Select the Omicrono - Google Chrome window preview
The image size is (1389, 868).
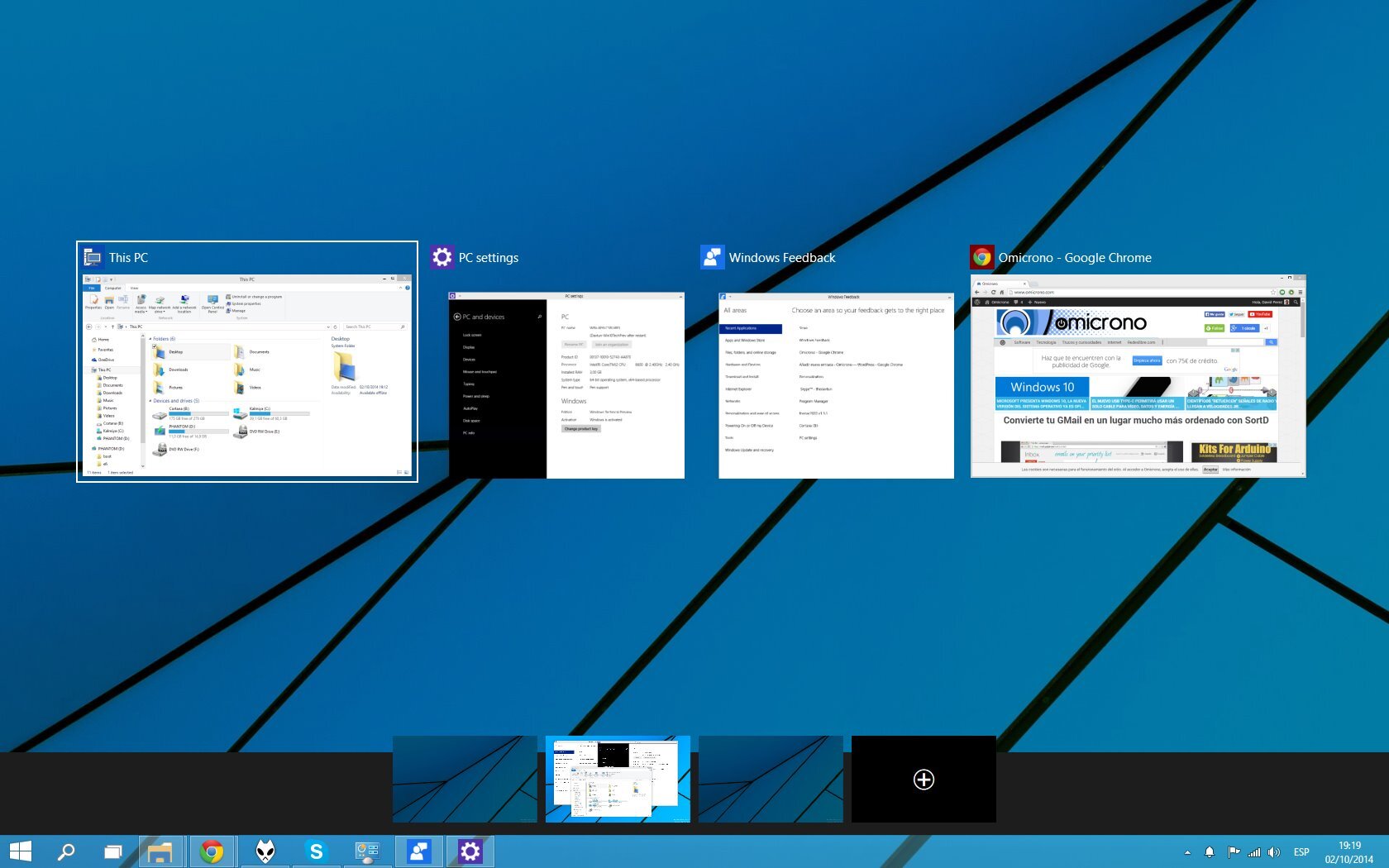coord(1137,376)
